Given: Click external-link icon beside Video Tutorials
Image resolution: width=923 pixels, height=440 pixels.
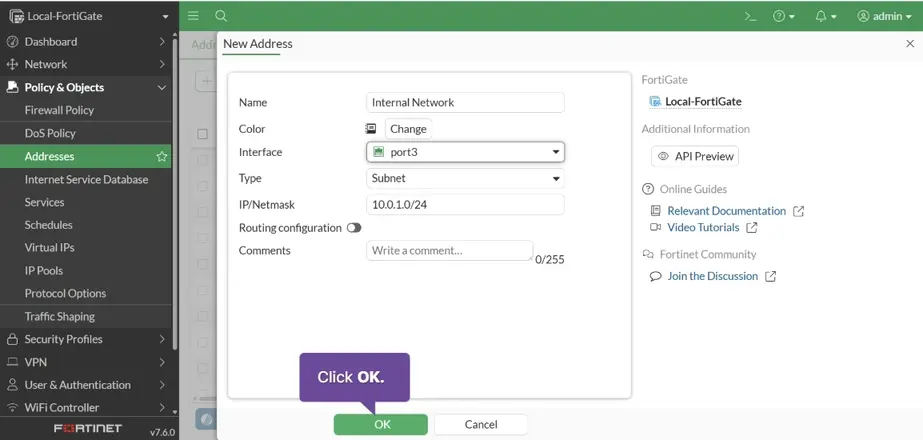Looking at the screenshot, I should tap(752, 227).
